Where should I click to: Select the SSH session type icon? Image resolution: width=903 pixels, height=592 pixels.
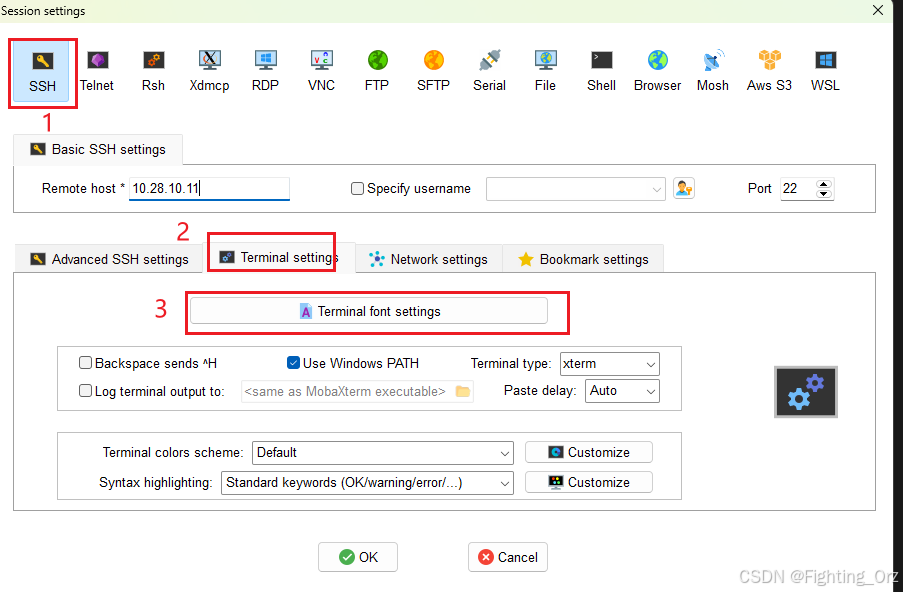click(41, 70)
